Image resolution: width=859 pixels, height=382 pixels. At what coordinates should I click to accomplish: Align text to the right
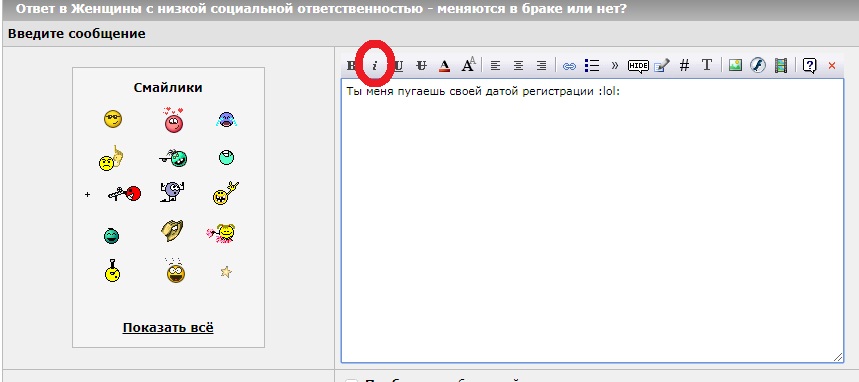coord(541,66)
